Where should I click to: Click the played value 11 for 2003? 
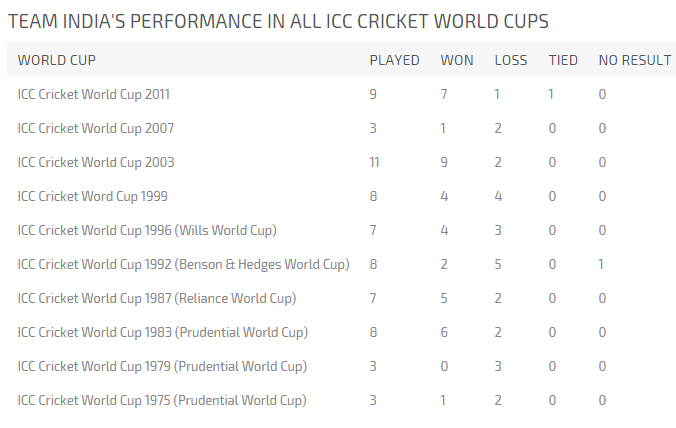pos(375,162)
